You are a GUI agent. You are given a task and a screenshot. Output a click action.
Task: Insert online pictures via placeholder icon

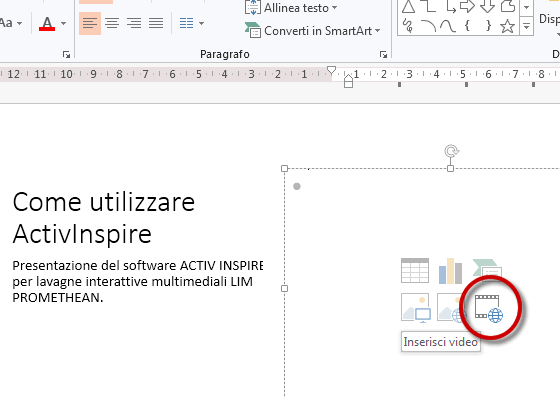click(x=451, y=308)
